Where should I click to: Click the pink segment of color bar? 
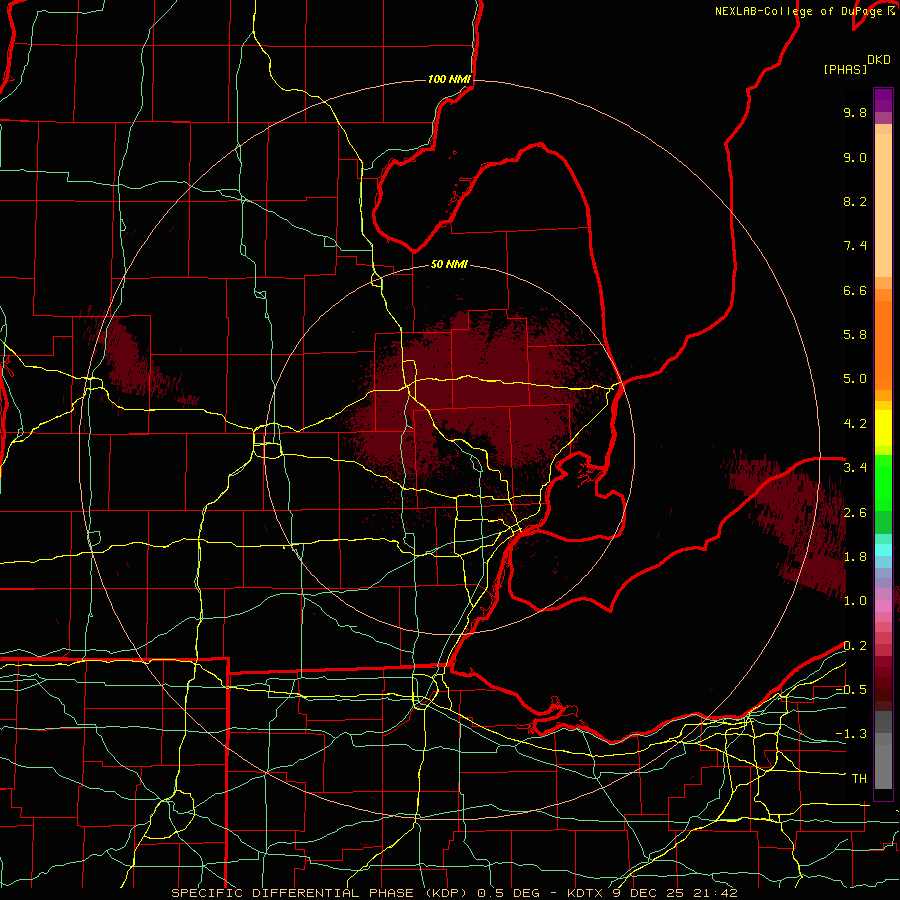coord(883,606)
